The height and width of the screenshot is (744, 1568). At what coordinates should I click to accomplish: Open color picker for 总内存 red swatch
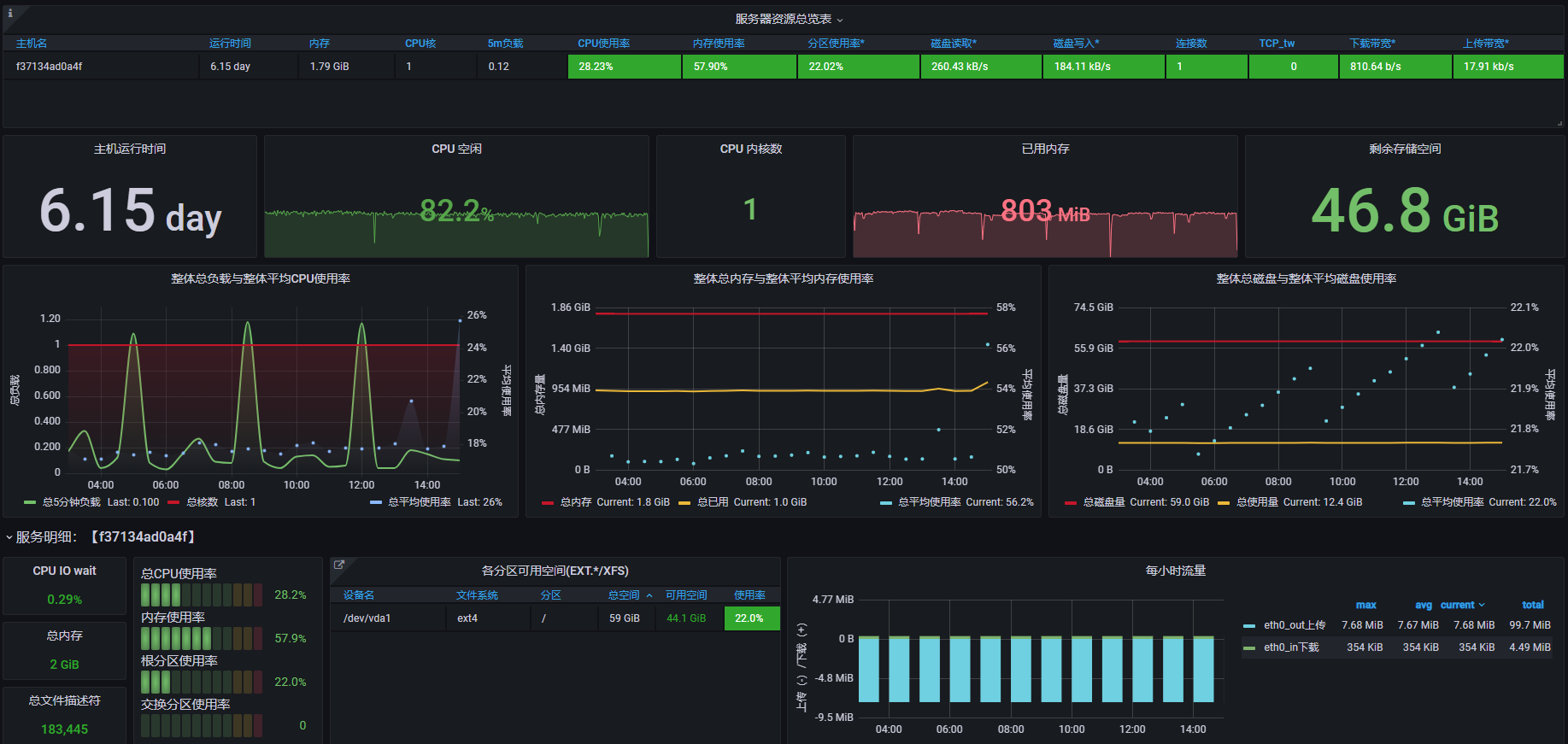pos(548,503)
